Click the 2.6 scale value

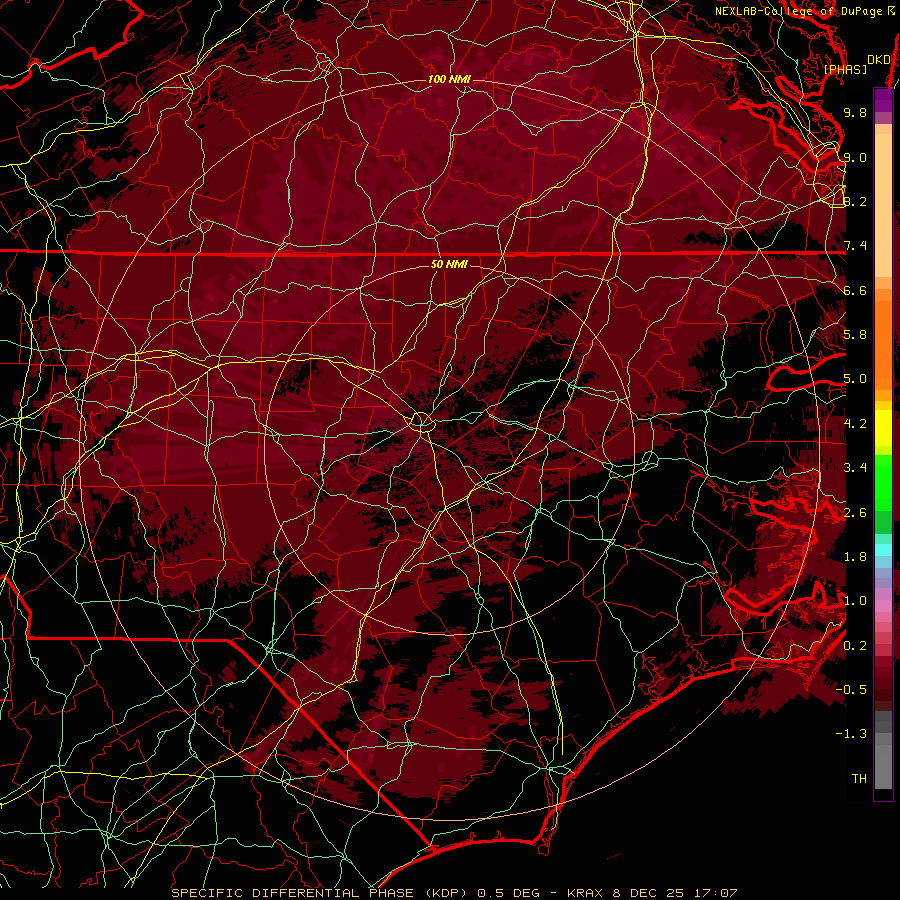[855, 513]
